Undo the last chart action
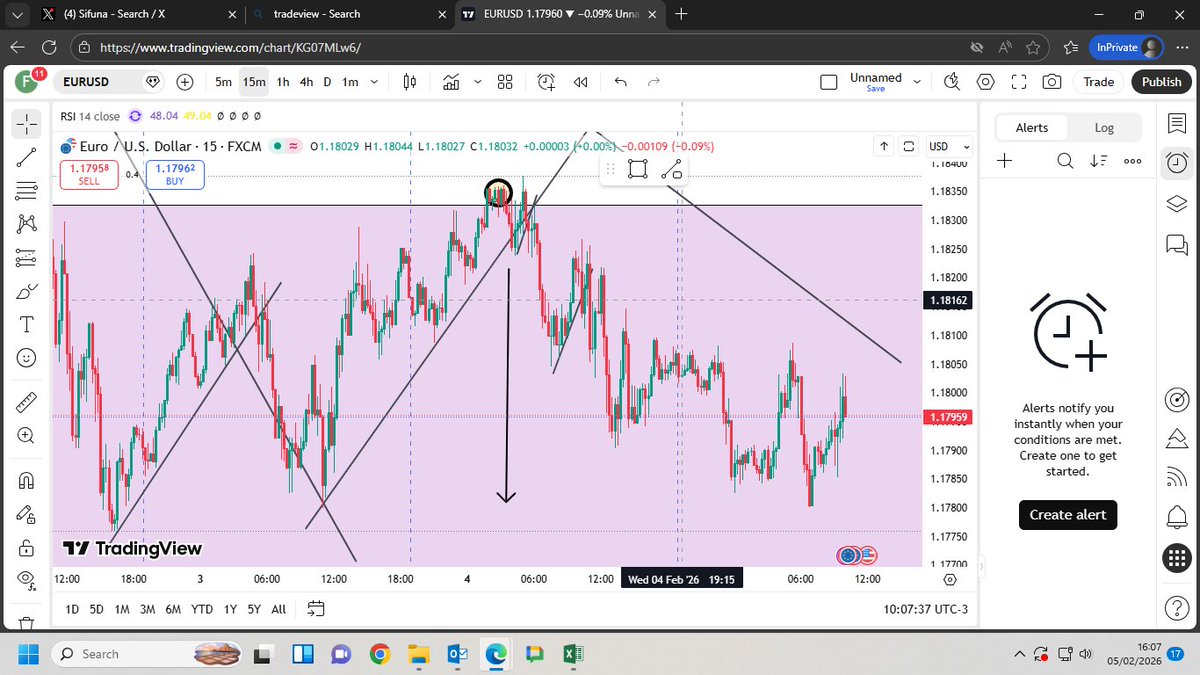The width and height of the screenshot is (1200, 675). pos(621,82)
